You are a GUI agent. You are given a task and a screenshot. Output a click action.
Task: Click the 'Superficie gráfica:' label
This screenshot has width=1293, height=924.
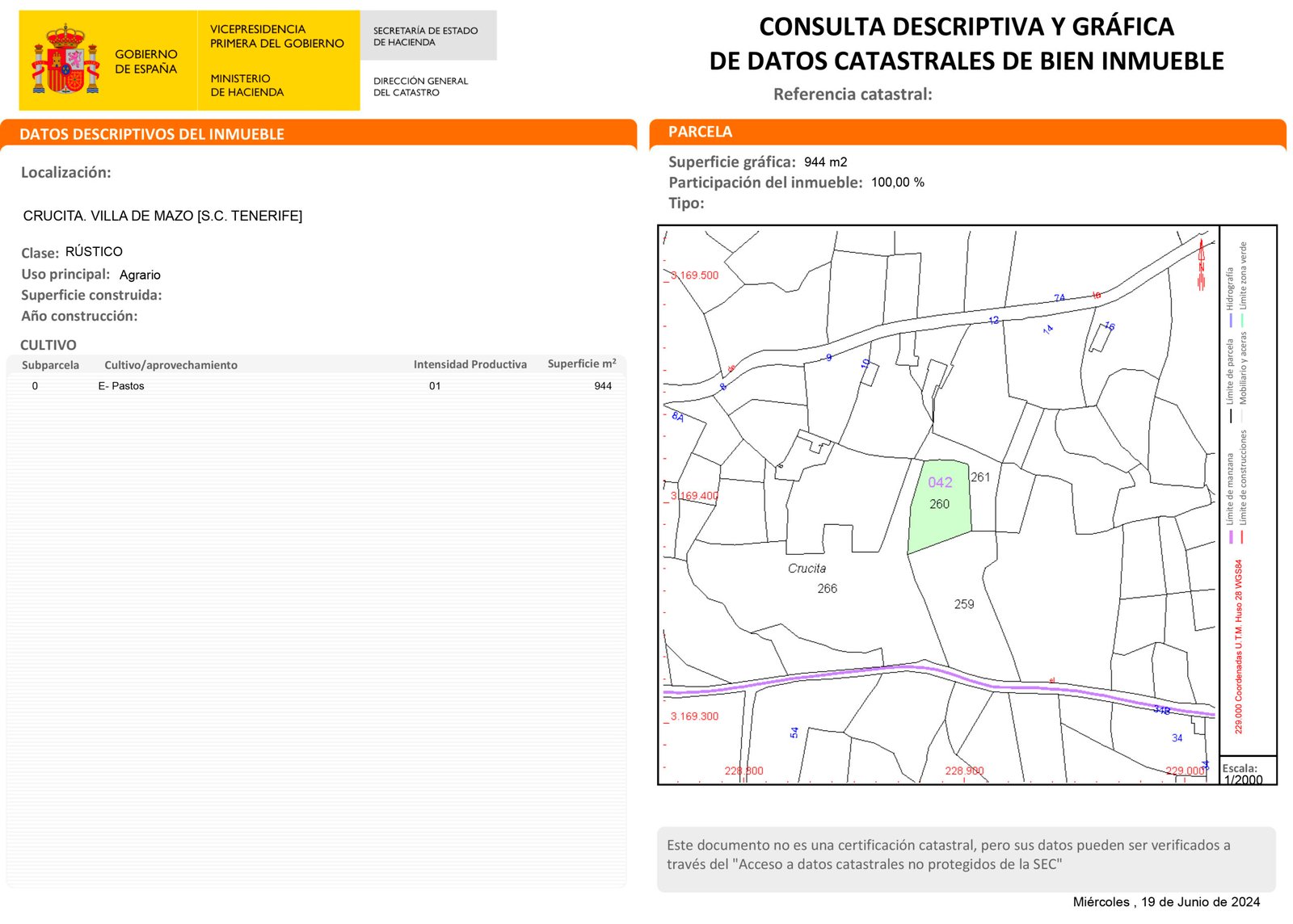tap(732, 162)
